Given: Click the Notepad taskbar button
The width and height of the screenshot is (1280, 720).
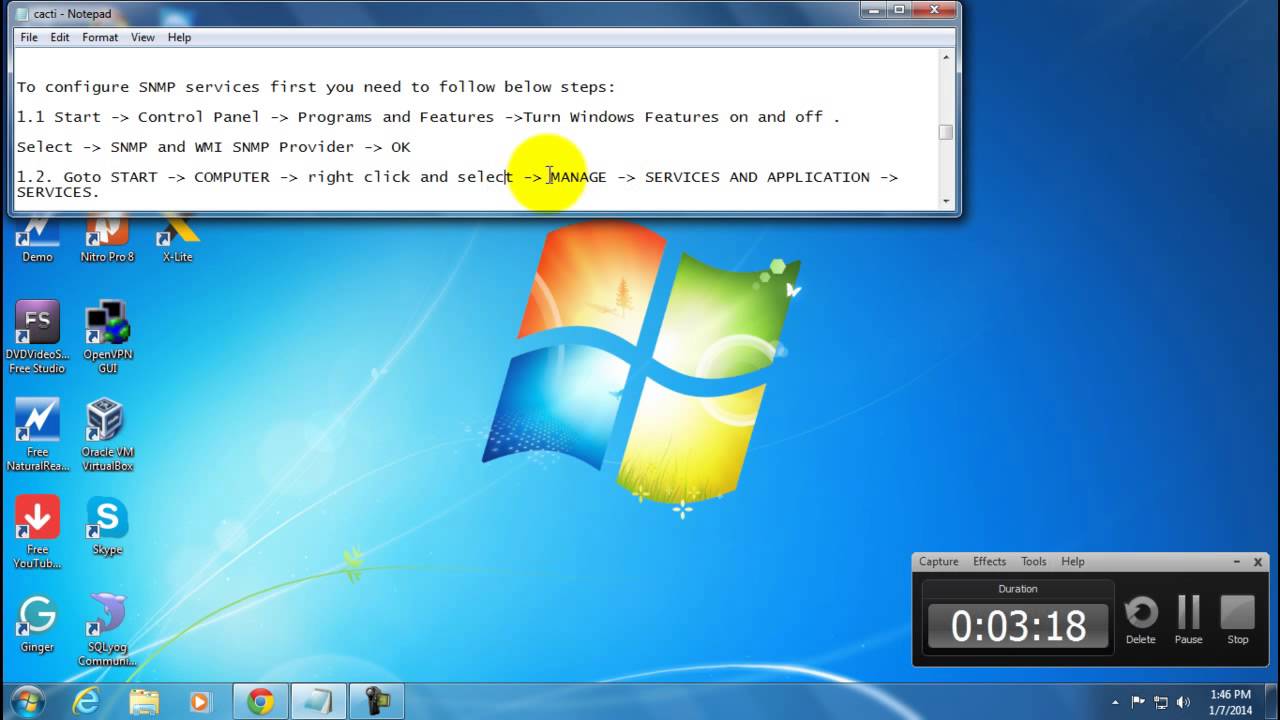Looking at the screenshot, I should pyautogui.click(x=319, y=702).
